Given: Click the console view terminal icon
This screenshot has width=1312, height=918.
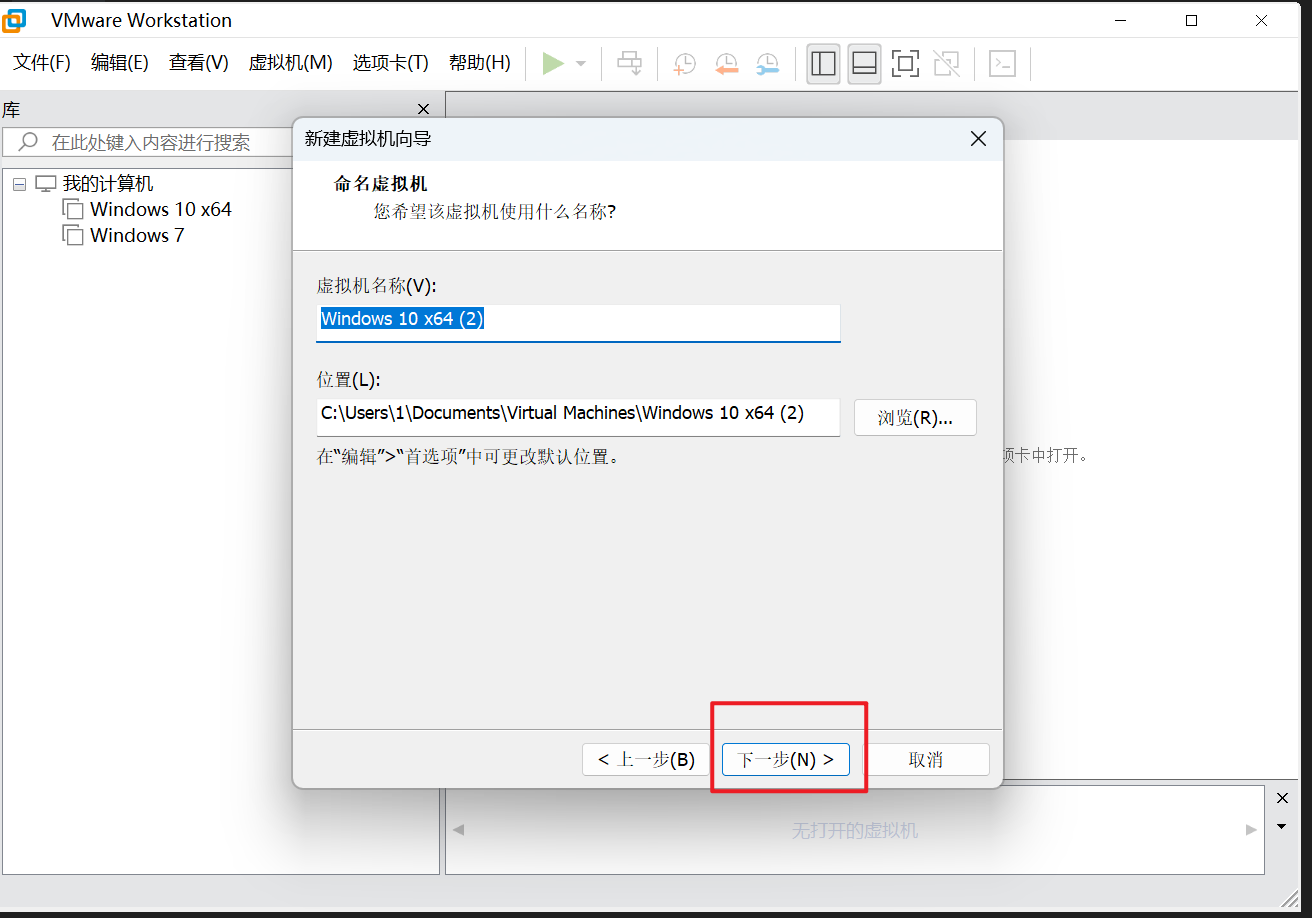Looking at the screenshot, I should pyautogui.click(x=1002, y=64).
